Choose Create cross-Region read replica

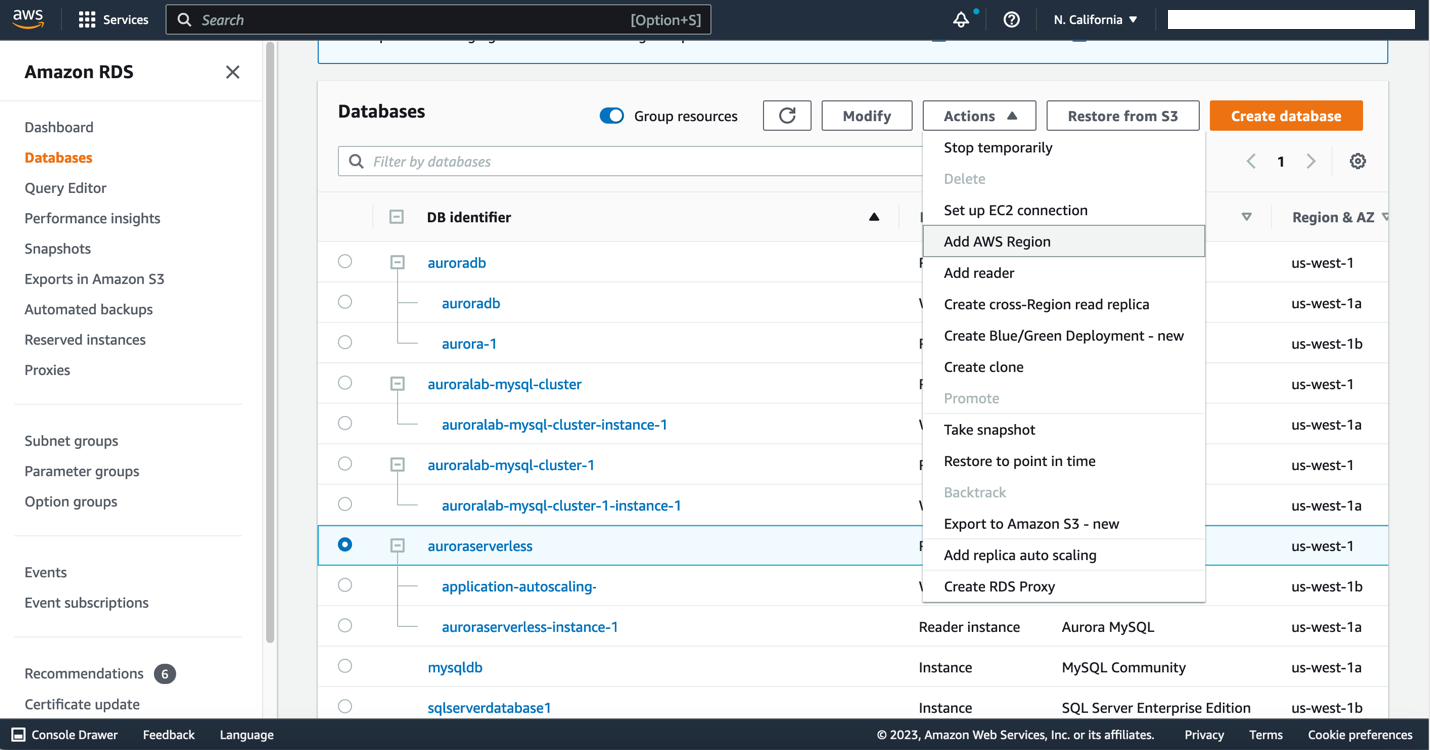(x=1064, y=304)
